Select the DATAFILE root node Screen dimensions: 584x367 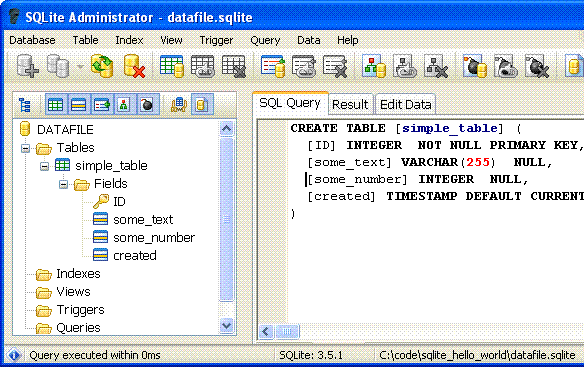[x=65, y=129]
